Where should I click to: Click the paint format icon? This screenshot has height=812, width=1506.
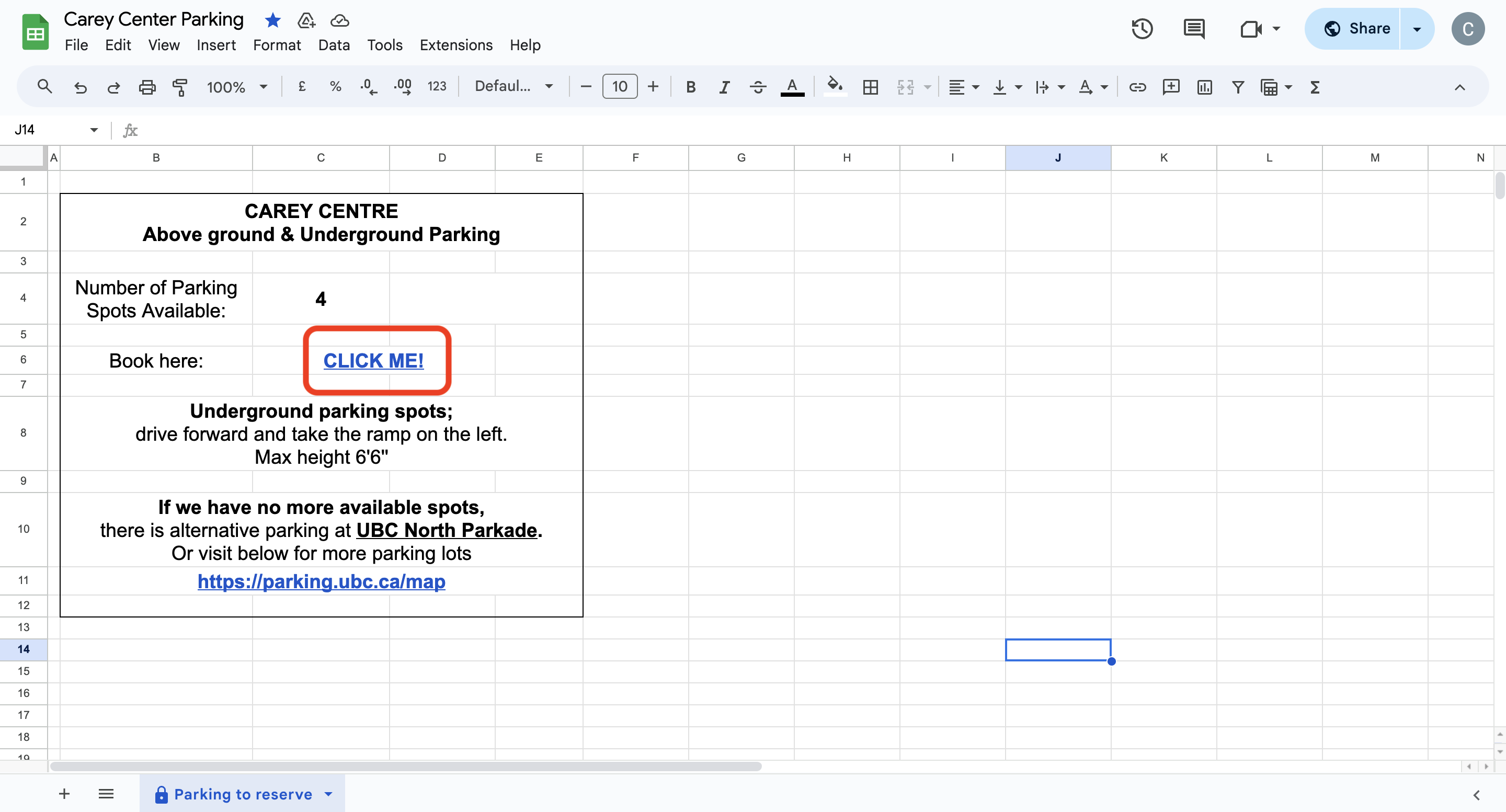click(180, 87)
